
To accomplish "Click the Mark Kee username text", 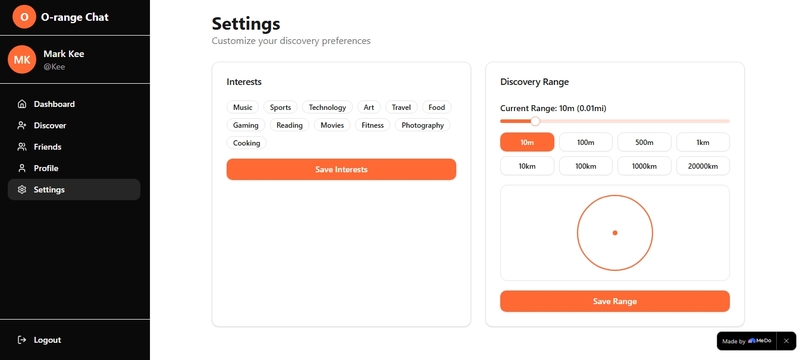I will pos(64,54).
